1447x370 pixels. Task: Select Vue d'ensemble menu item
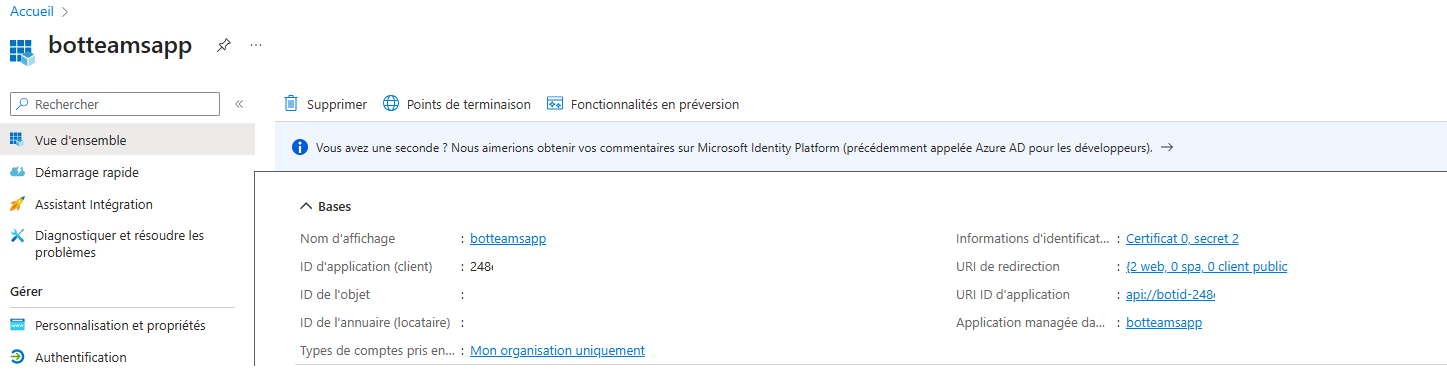click(x=127, y=140)
